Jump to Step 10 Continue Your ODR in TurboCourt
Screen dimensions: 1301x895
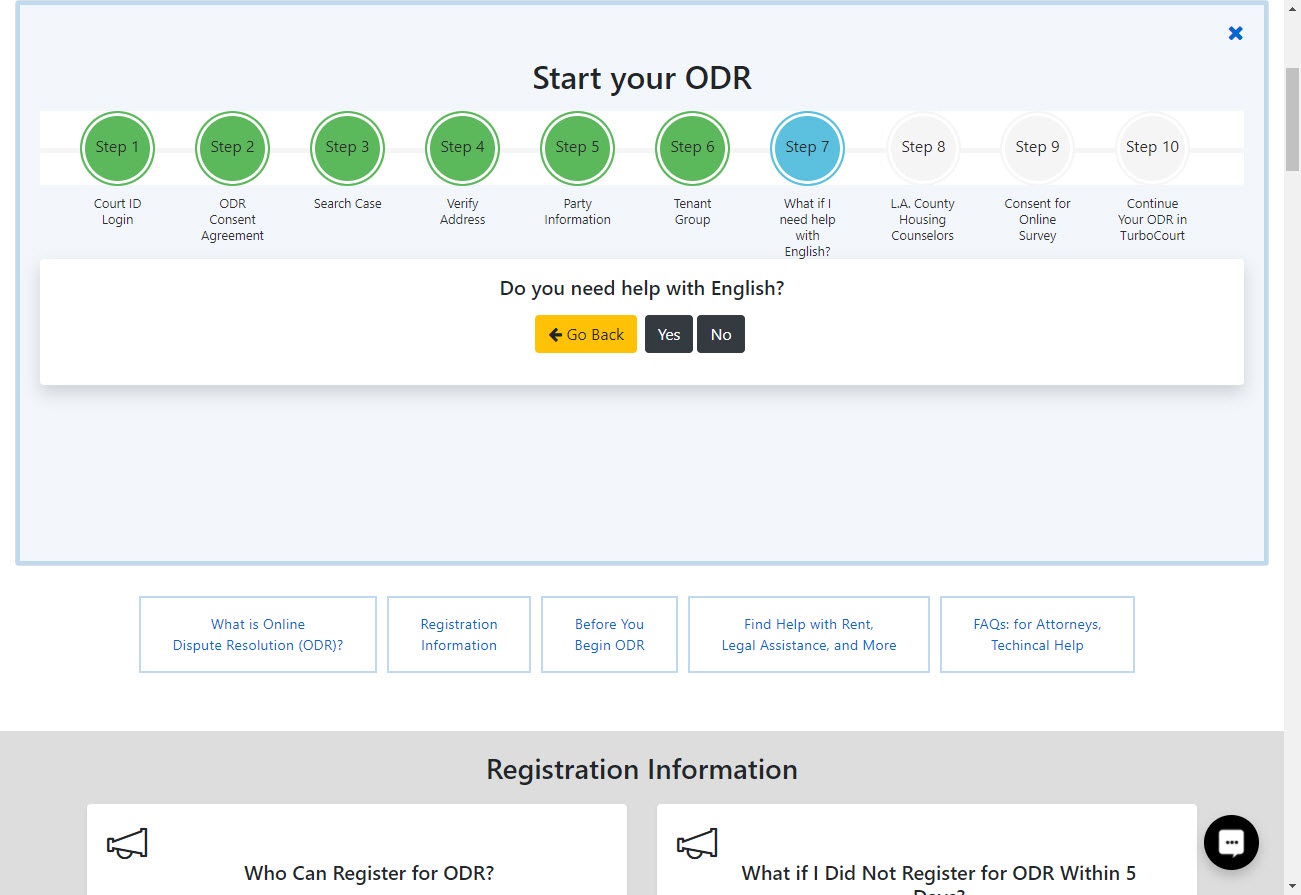tap(1151, 147)
